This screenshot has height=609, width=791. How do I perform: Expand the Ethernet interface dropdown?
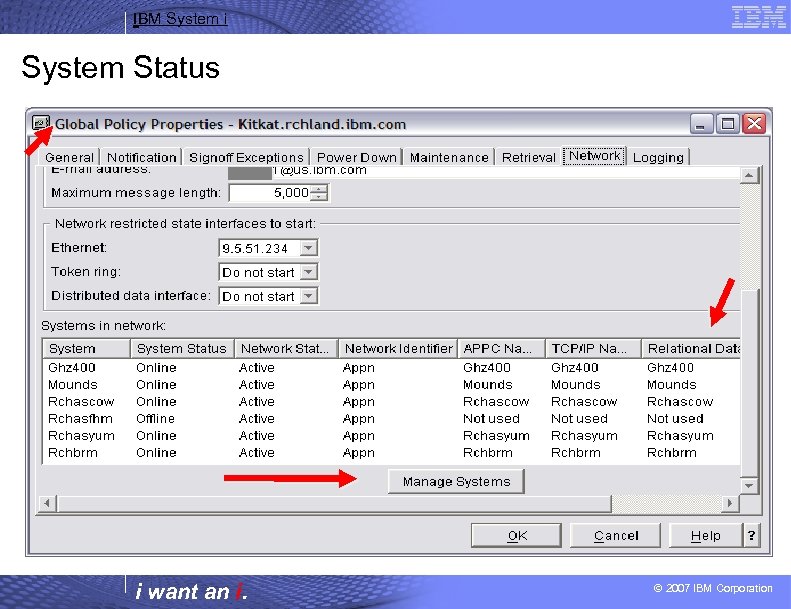click(308, 248)
